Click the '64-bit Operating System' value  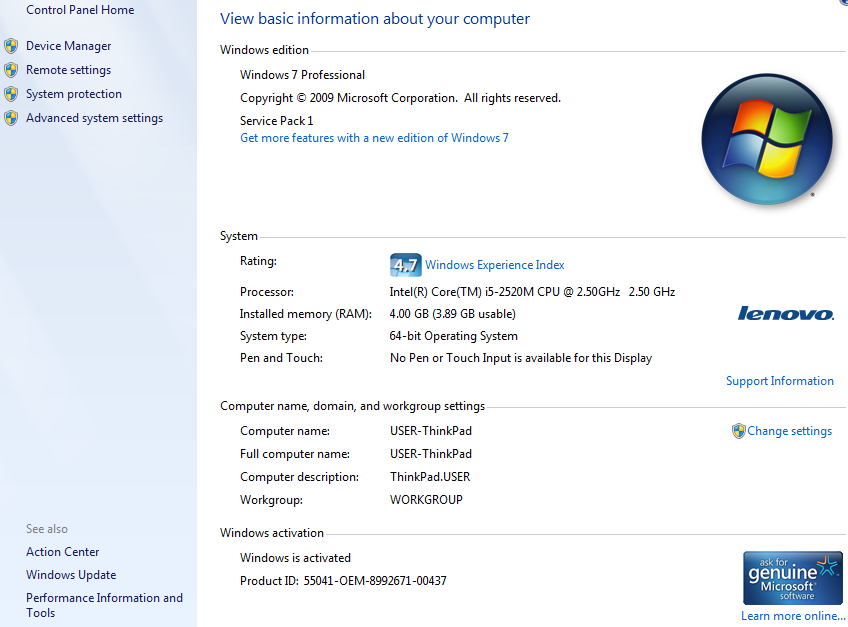pos(453,336)
